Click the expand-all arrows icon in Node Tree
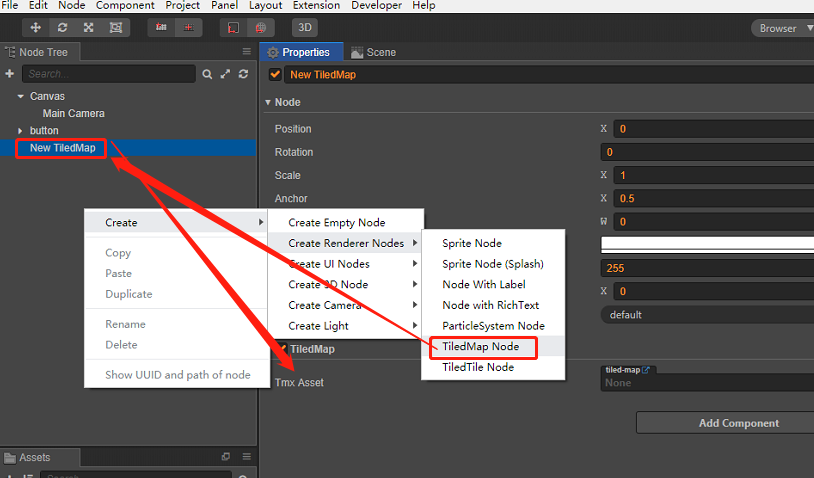 point(225,74)
